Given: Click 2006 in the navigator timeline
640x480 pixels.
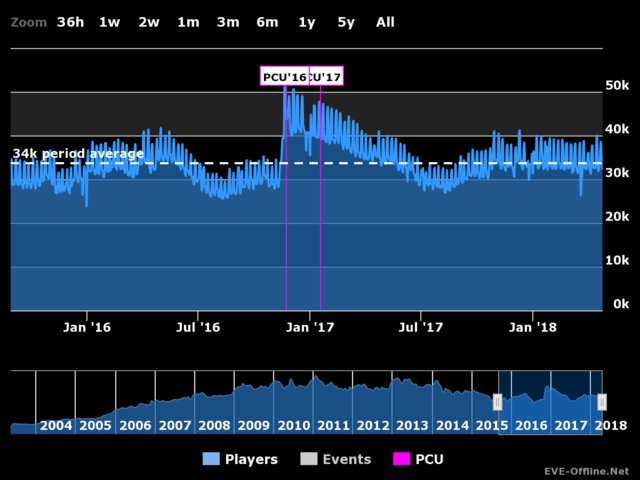Looking at the screenshot, I should pos(135,425).
